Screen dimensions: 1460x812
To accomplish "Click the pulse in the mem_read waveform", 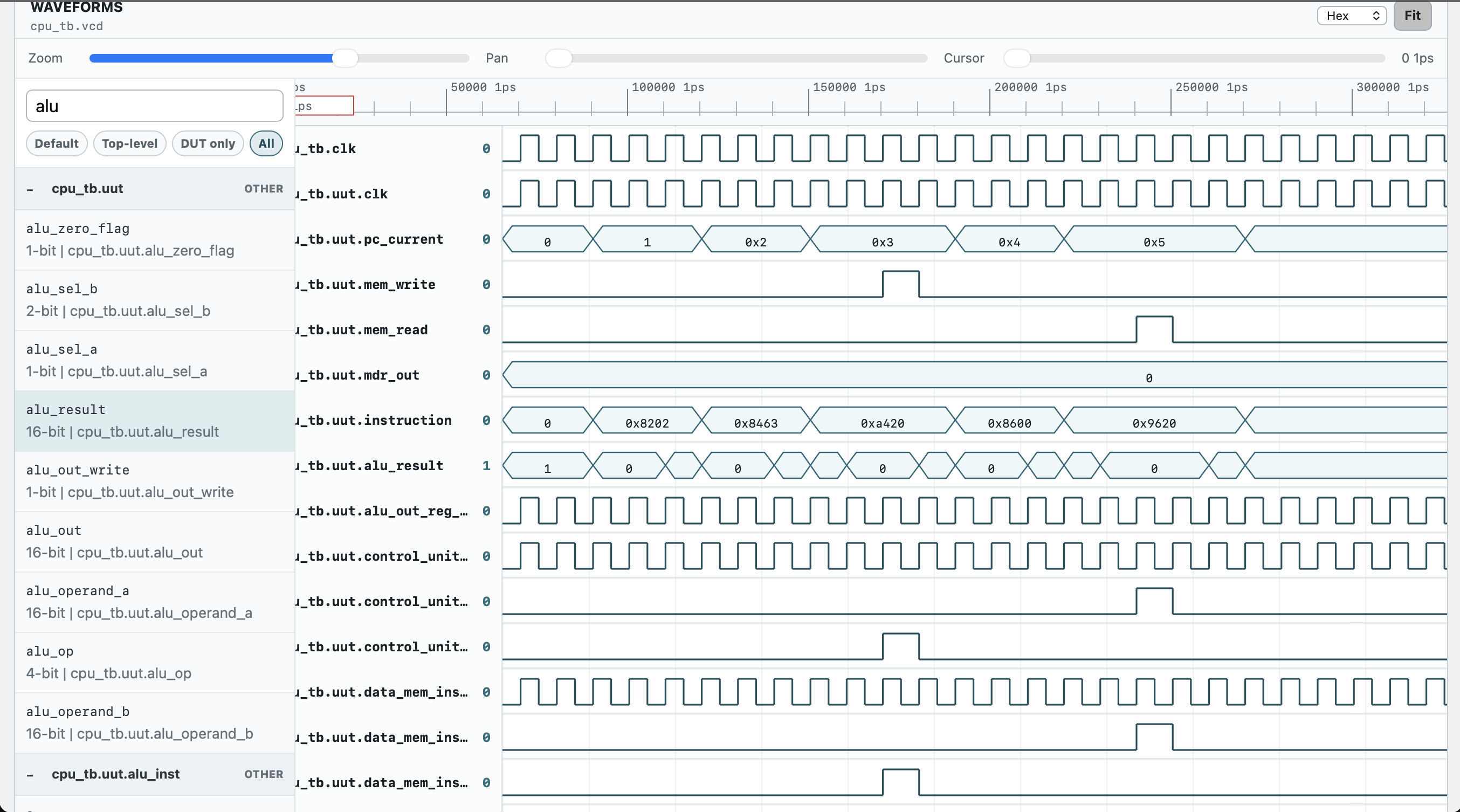I will (1154, 329).
